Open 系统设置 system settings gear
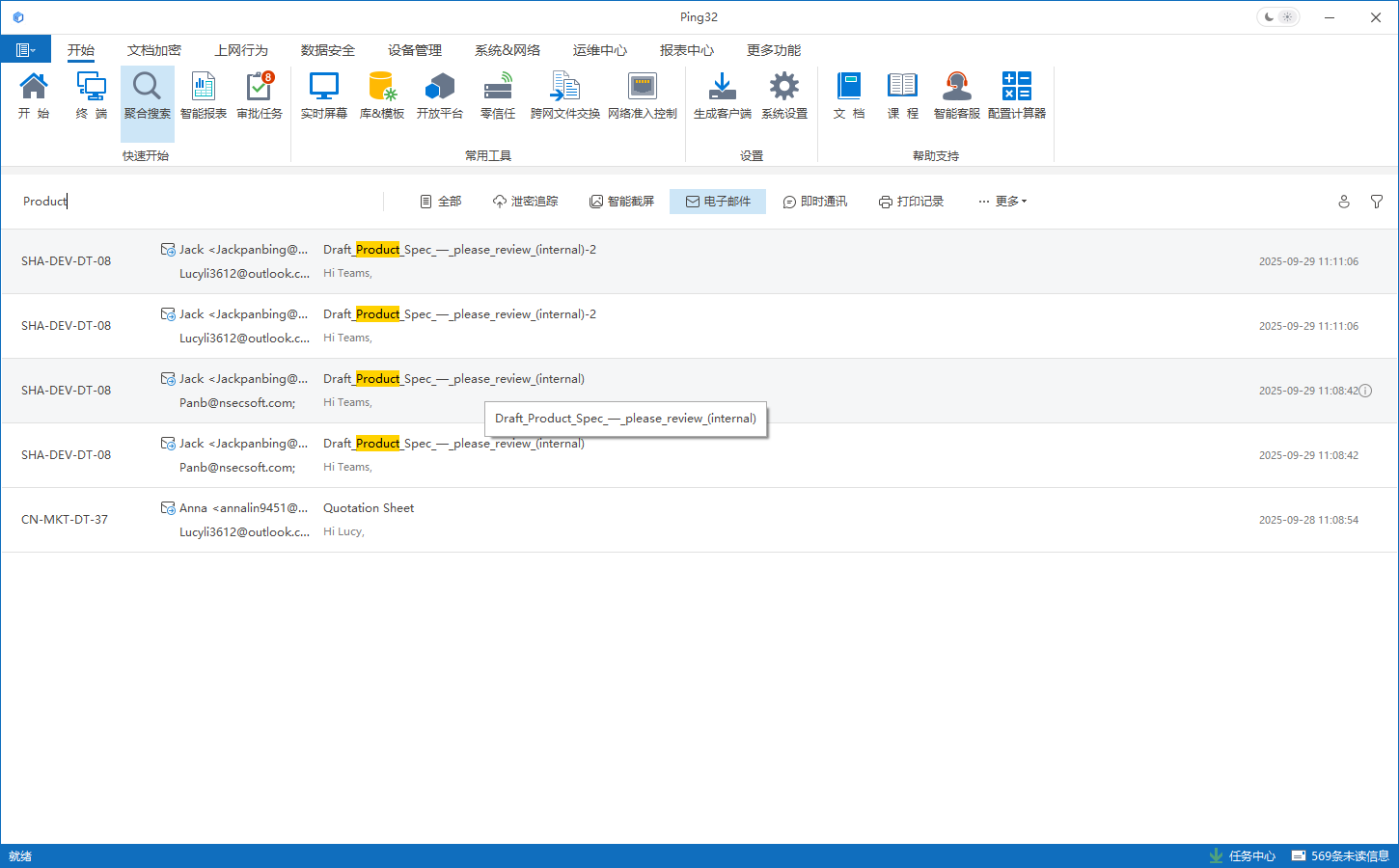This screenshot has height=868, width=1399. tap(784, 95)
